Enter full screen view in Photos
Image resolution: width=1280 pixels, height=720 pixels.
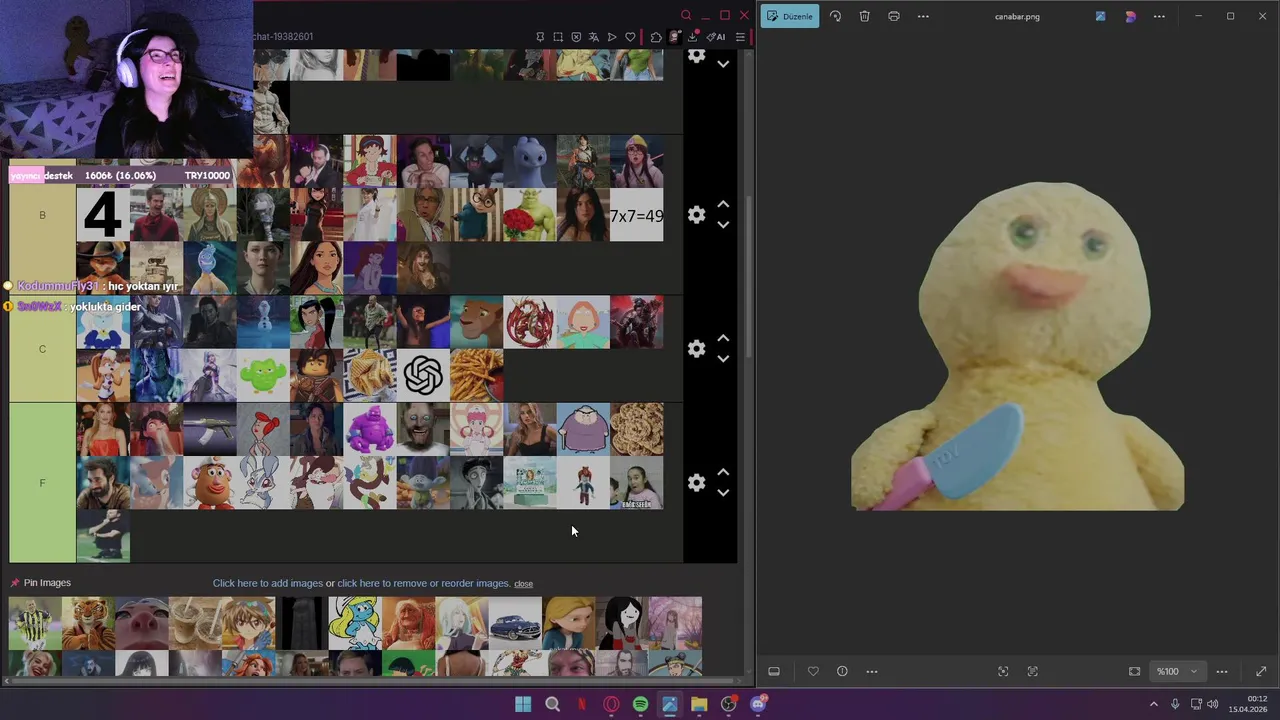pos(1261,671)
